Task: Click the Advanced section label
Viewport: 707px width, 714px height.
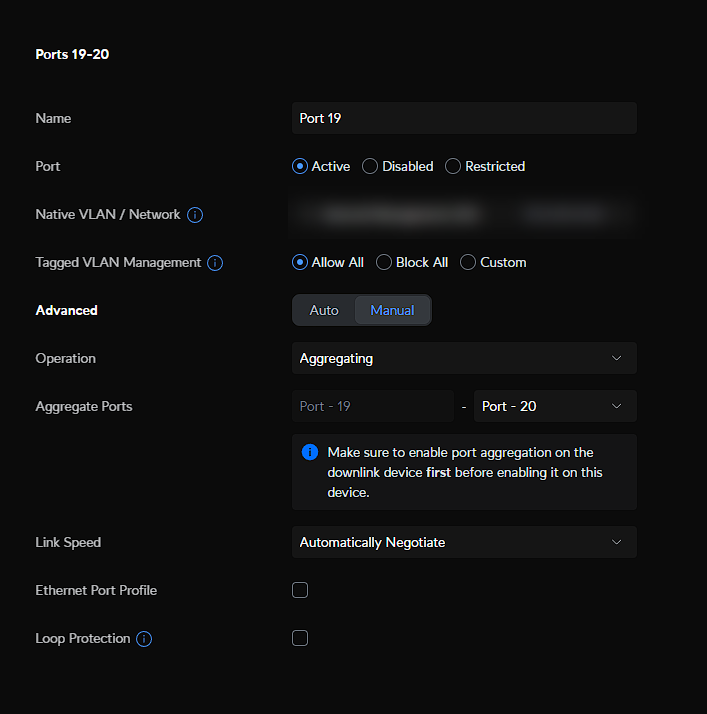Action: point(66,310)
